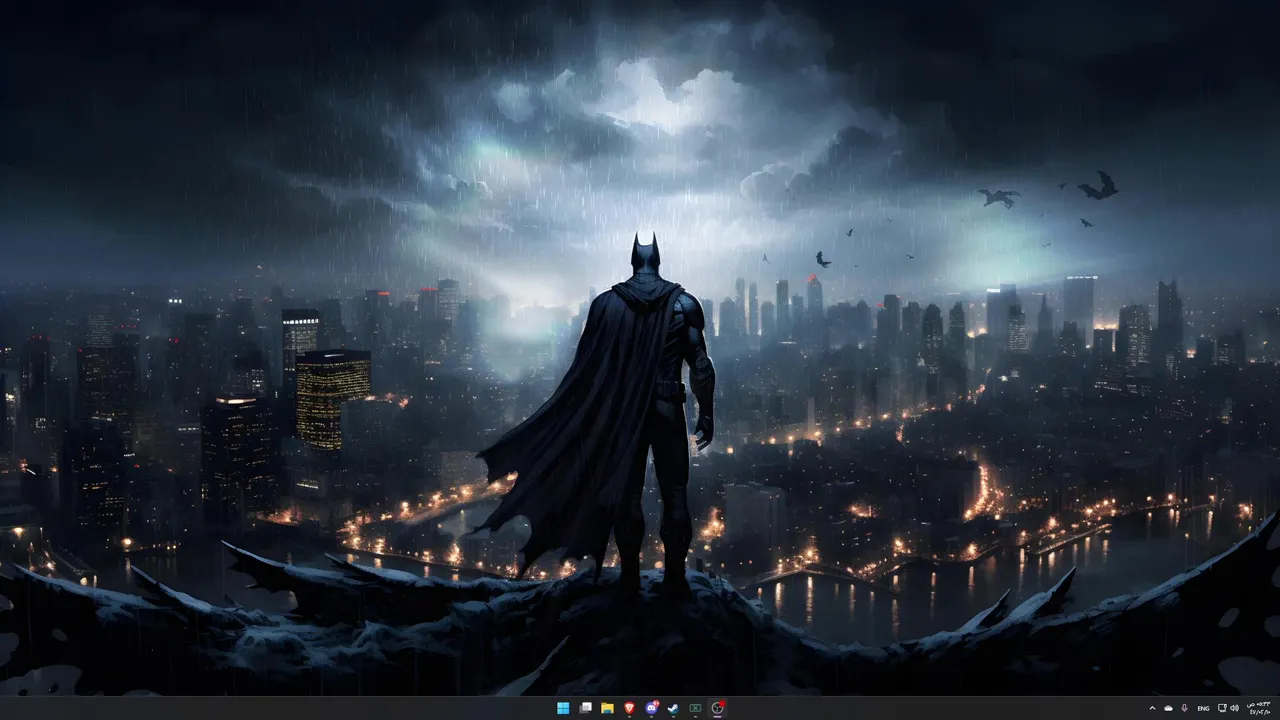Open the Xbox Game Bar taskbar icon
This screenshot has height=720, width=1280.
coord(695,708)
